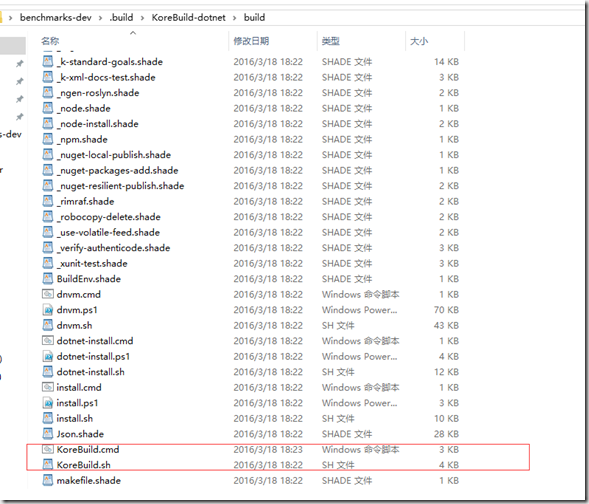Click the dnvm.sh file icon
The height and width of the screenshot is (504, 589).
pos(48,325)
